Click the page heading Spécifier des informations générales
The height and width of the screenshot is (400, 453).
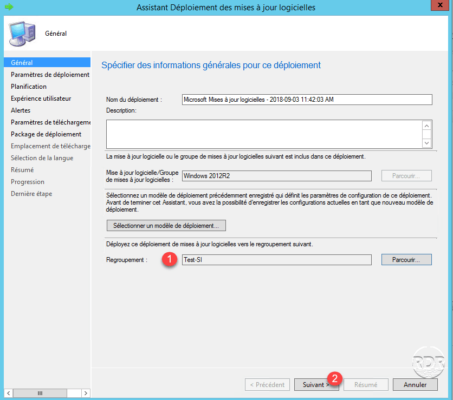coord(211,65)
